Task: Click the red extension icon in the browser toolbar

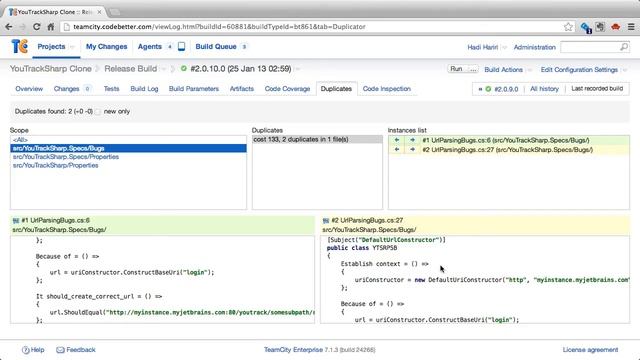Action: pos(616,27)
